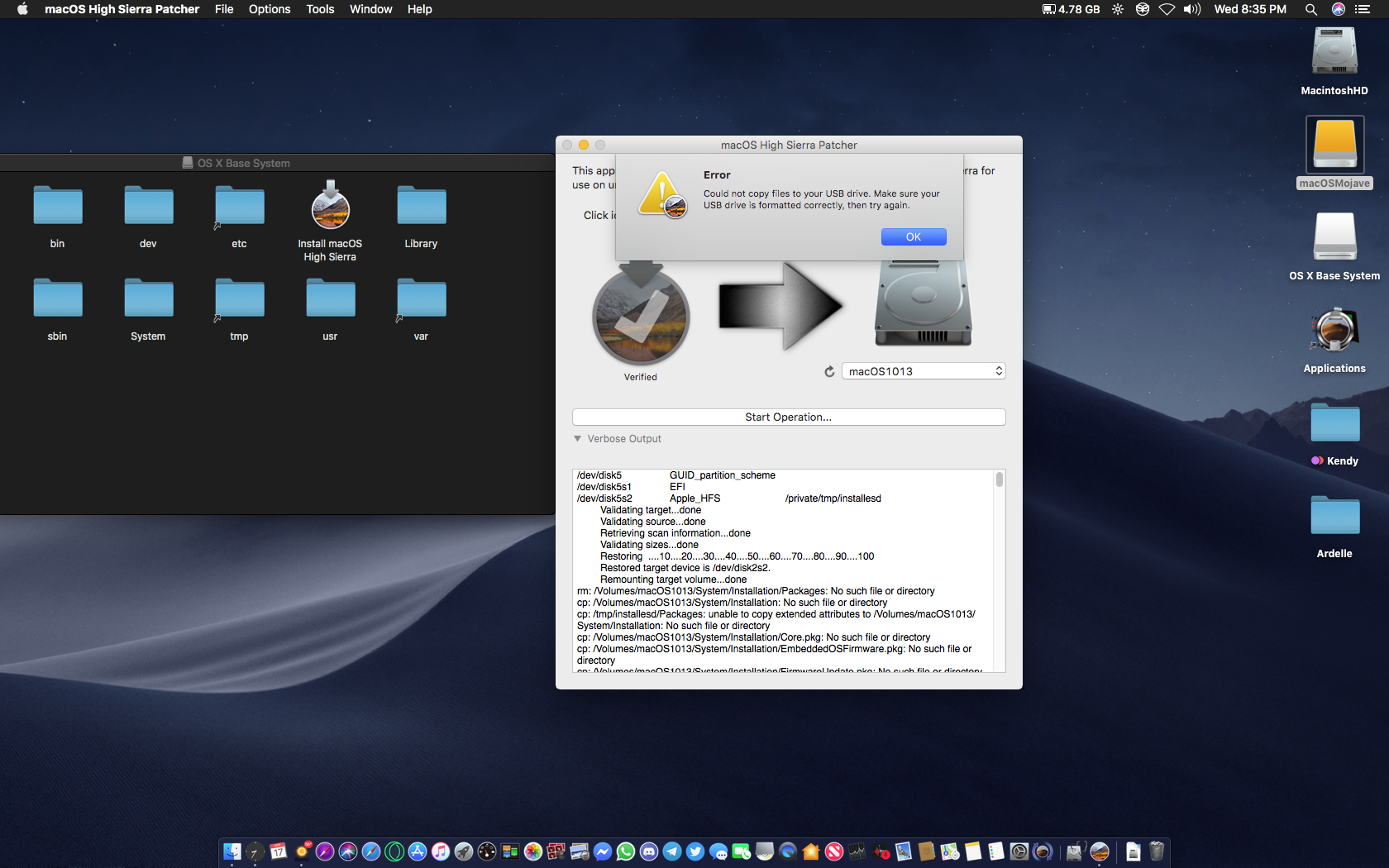This screenshot has height=868, width=1389.
Task: Open Finder from the Dock
Action: [x=232, y=851]
